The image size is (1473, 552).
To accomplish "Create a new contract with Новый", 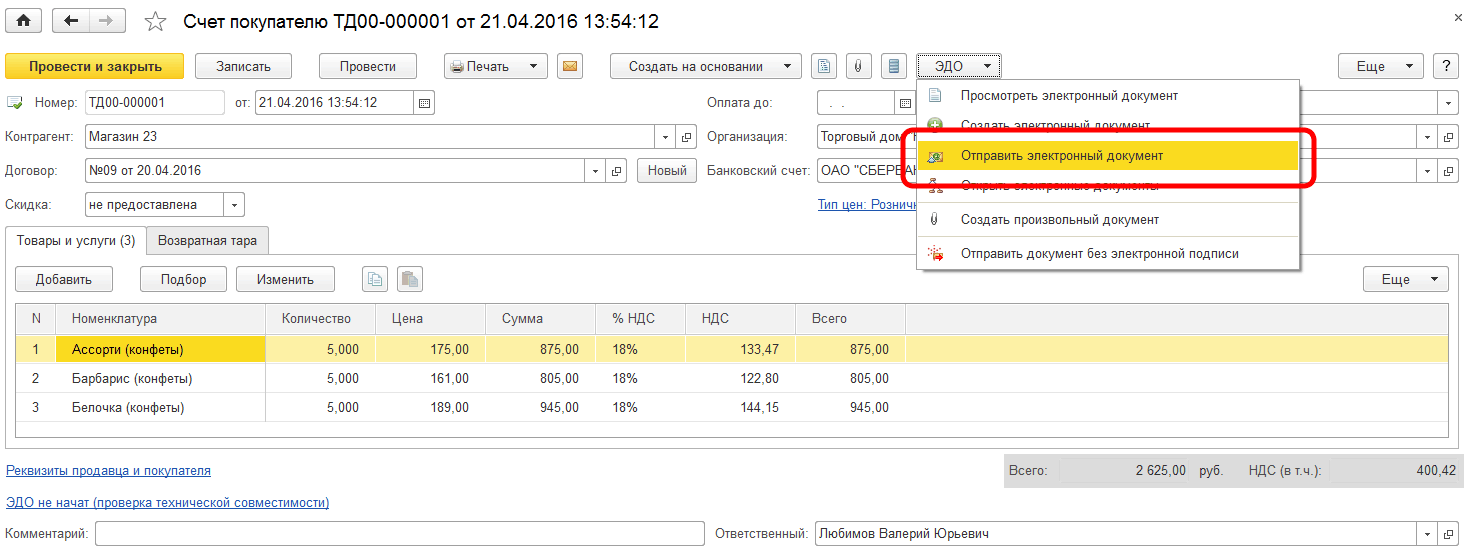I will coord(667,171).
